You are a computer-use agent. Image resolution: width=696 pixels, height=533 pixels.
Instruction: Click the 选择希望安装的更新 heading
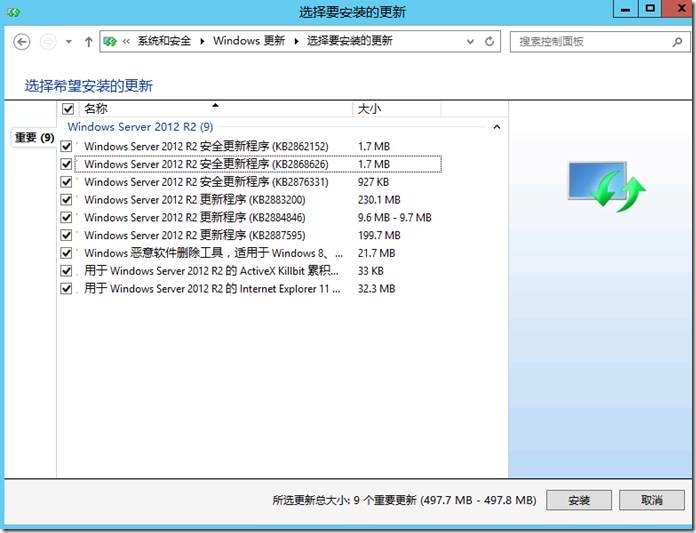click(x=89, y=86)
